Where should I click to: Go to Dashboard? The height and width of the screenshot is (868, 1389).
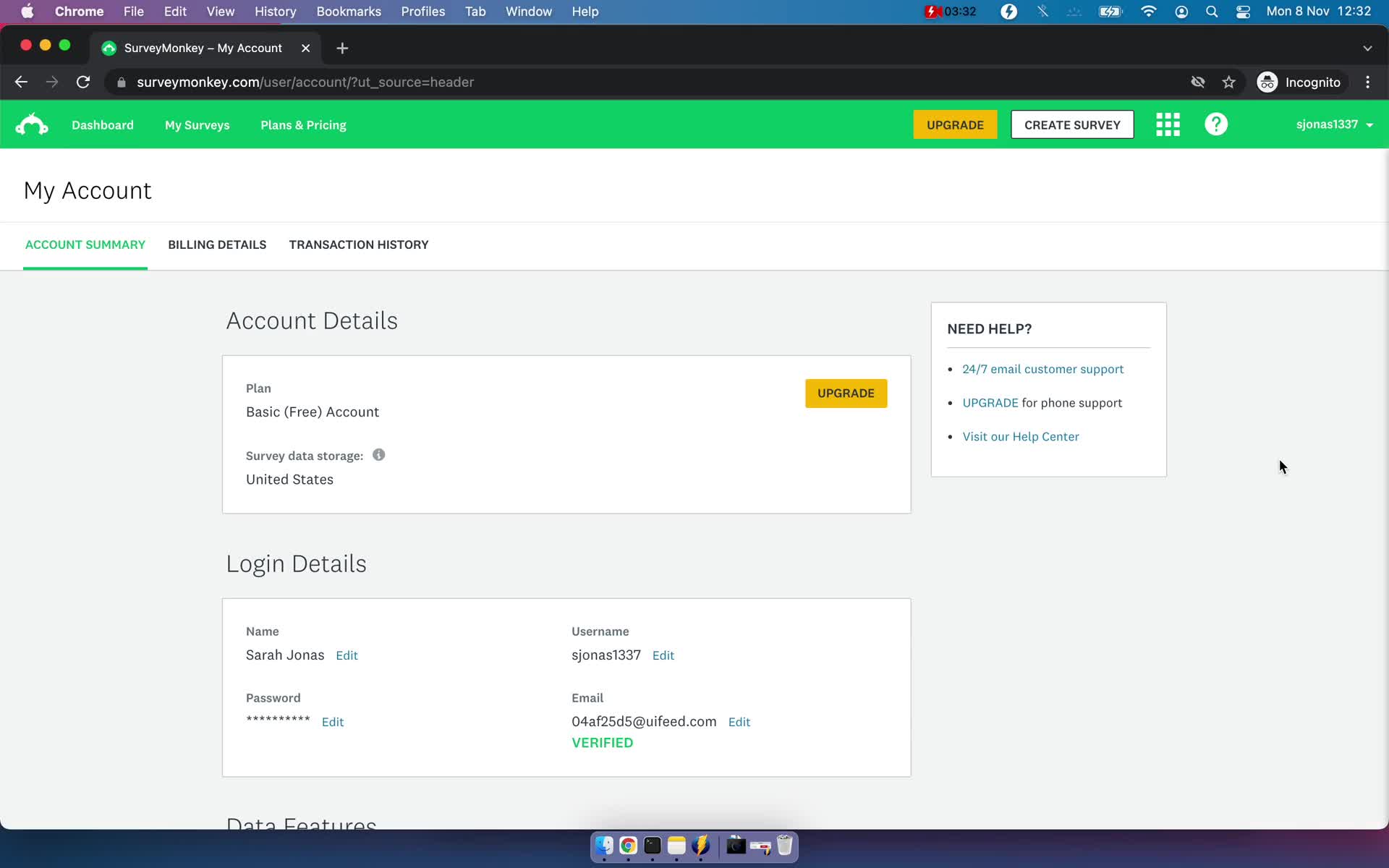coord(103,125)
